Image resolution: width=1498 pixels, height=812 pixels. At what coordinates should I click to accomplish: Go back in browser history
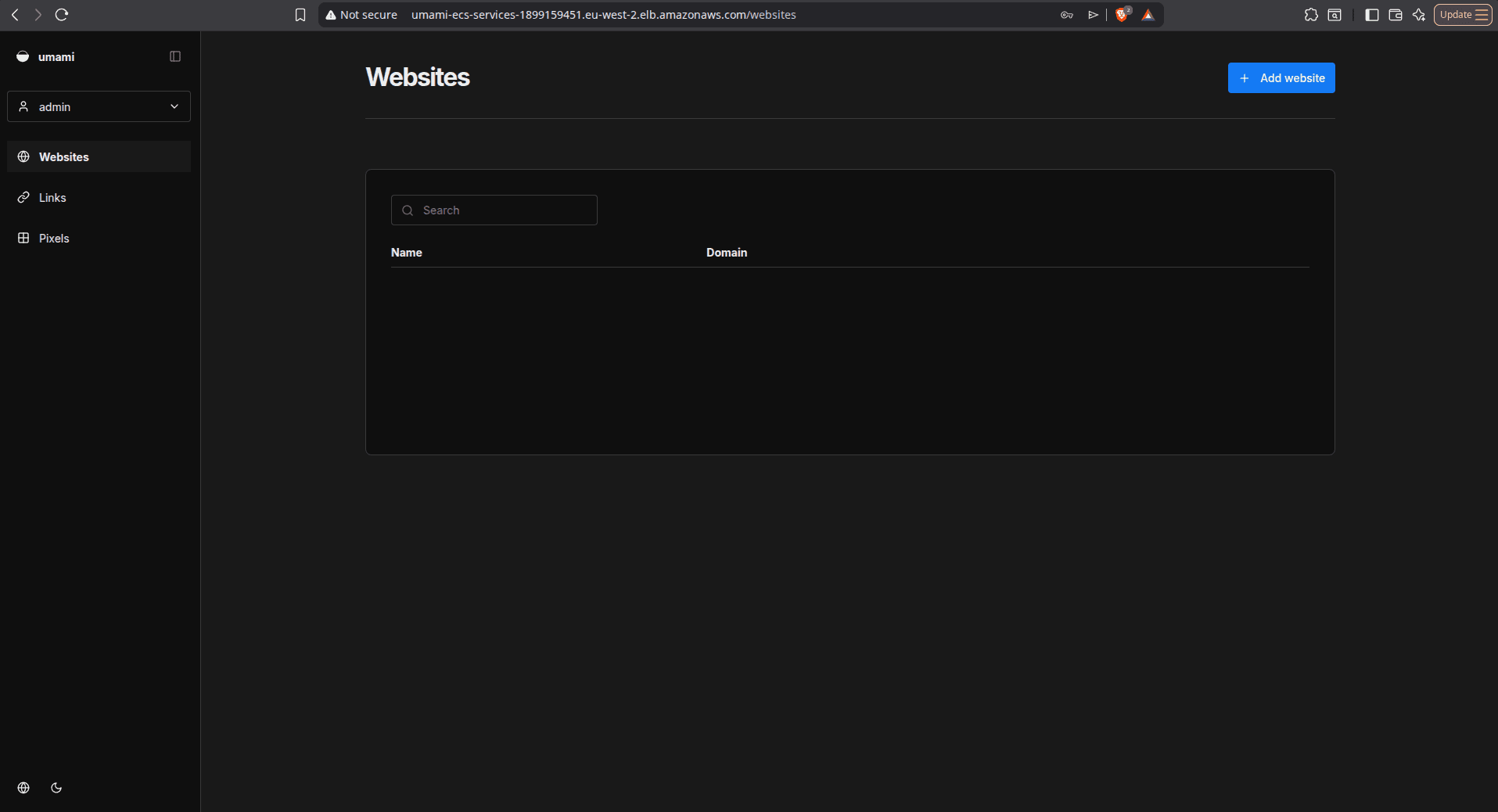point(15,14)
